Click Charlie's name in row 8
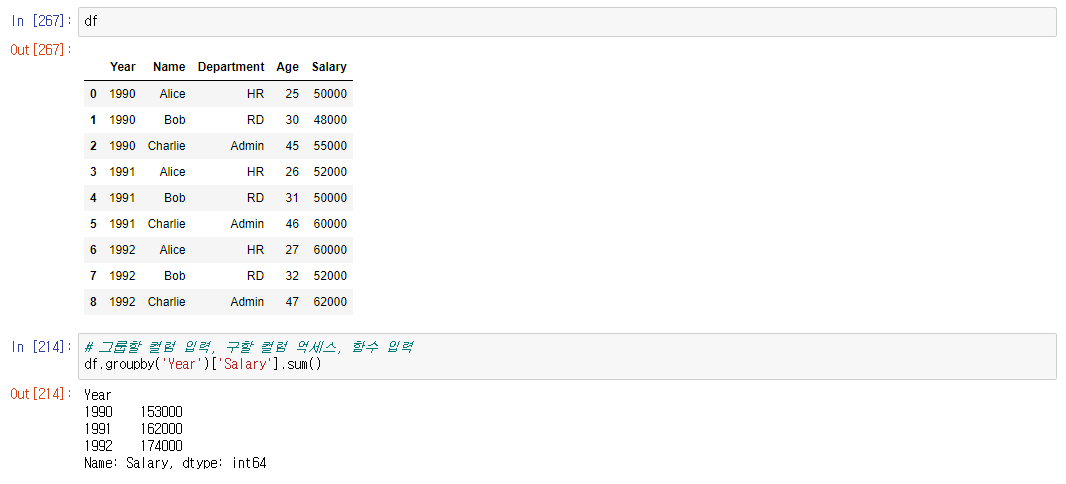1066x484 pixels. click(167, 302)
